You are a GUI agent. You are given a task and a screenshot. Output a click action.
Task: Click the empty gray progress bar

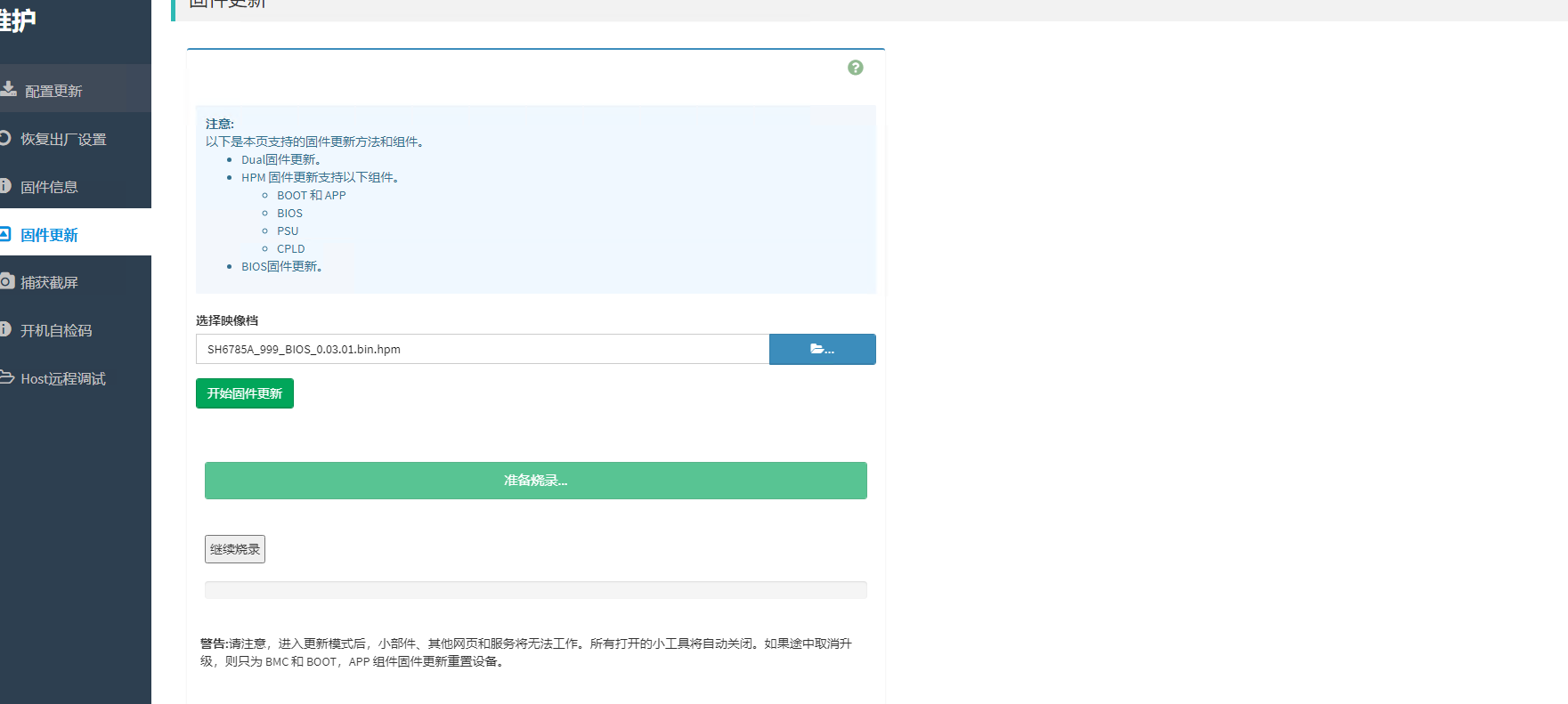point(535,590)
